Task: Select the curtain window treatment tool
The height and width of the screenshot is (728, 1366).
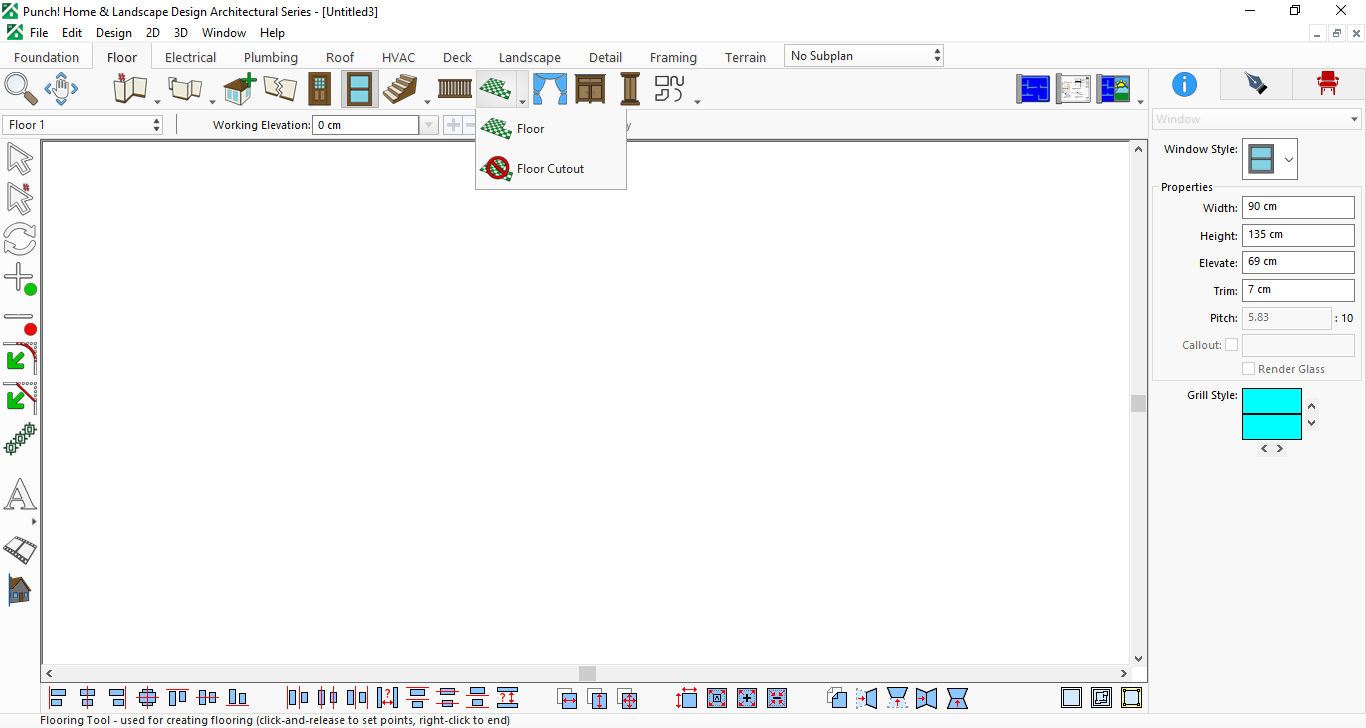Action: 549,89
